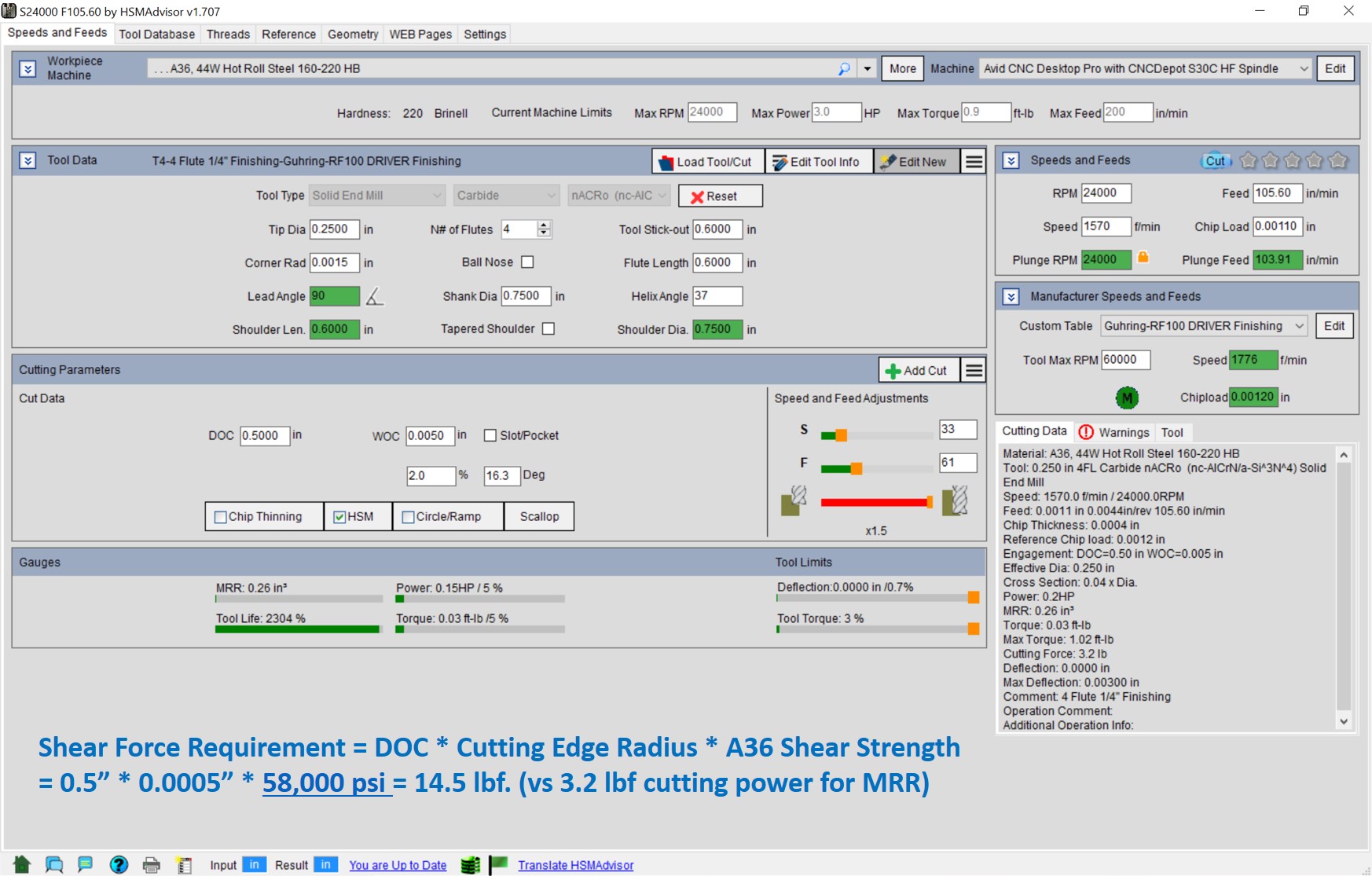This screenshot has height=876, width=1372.
Task: Click the workpiece material search magnifier
Action: (844, 69)
